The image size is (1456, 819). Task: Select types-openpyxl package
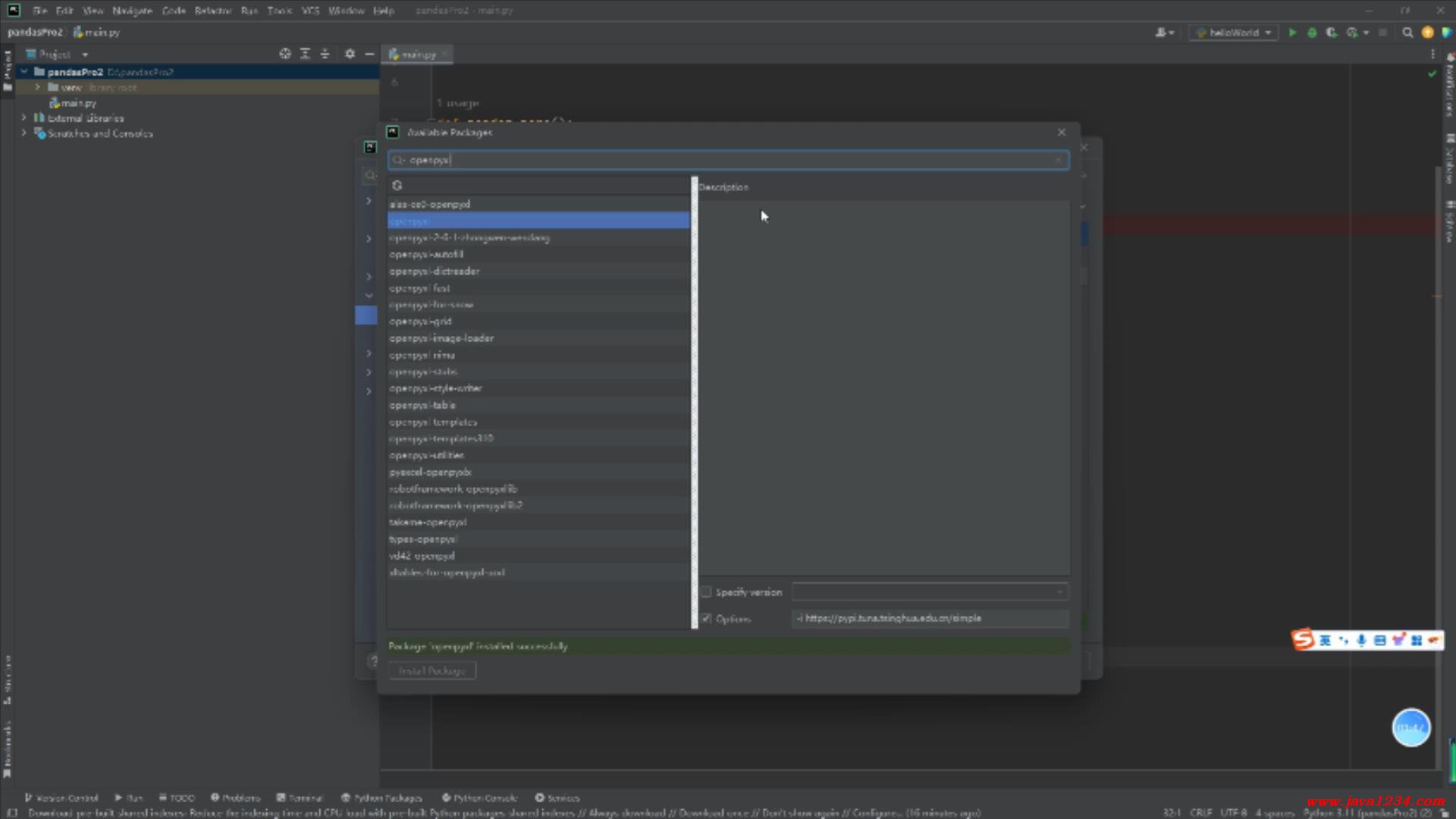click(538, 539)
